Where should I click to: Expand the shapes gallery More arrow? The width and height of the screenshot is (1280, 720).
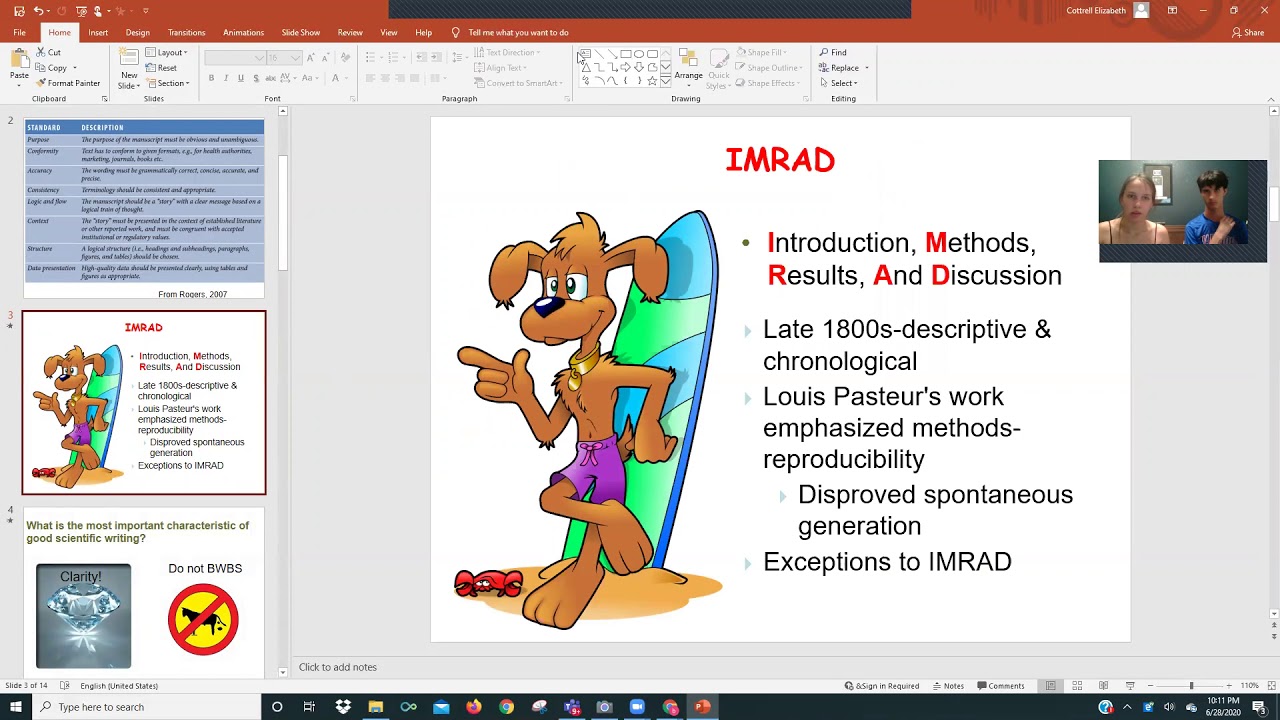(666, 81)
